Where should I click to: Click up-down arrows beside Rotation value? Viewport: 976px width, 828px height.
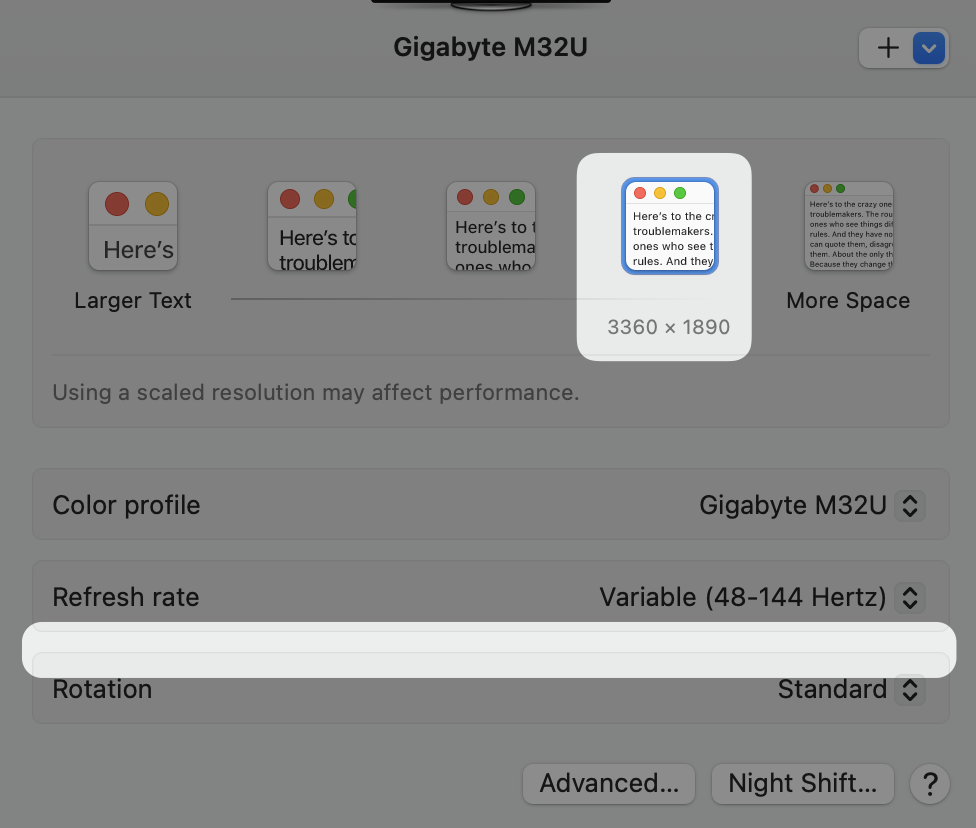[x=910, y=689]
